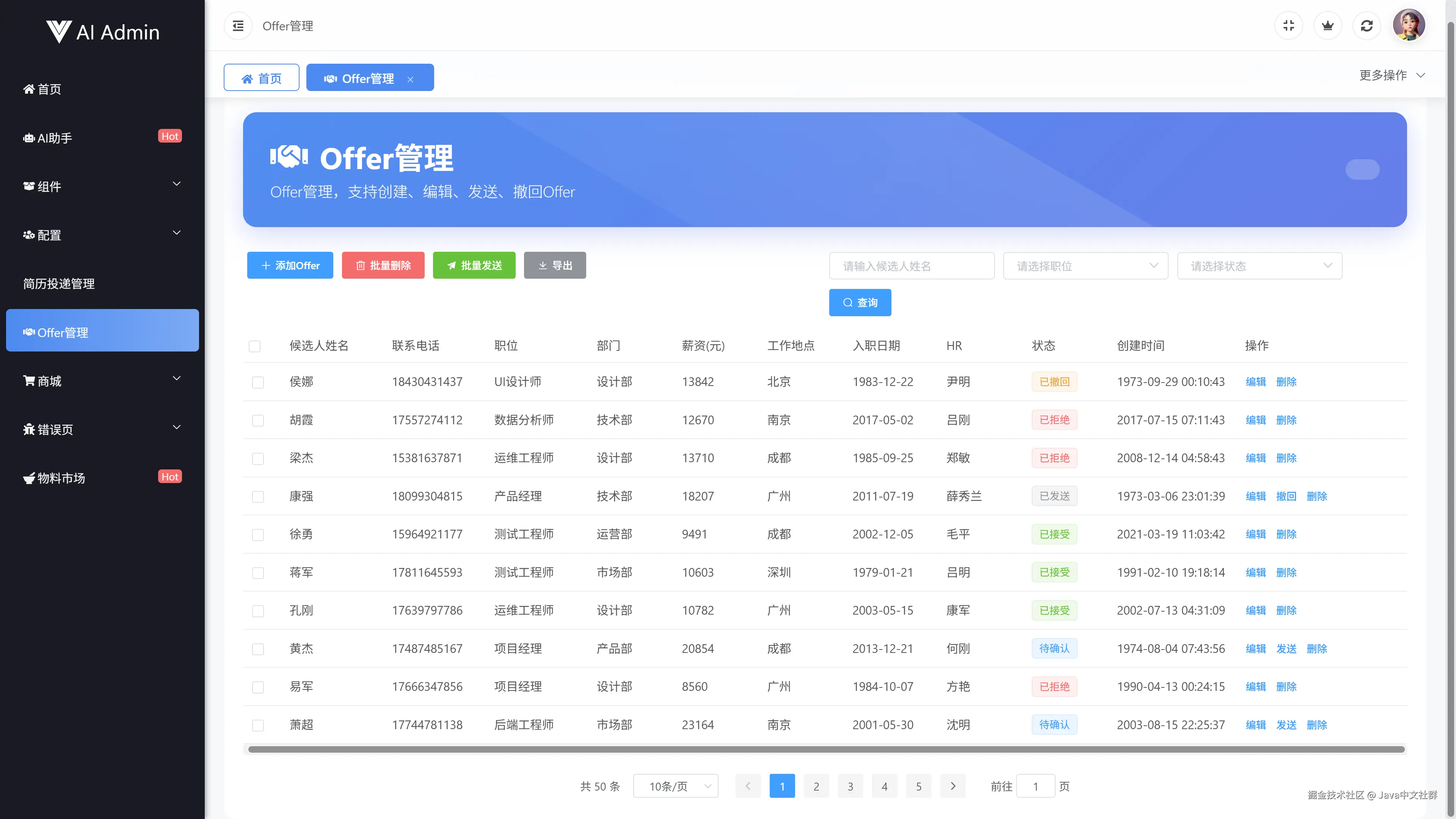Check the row checkbox for 侯娜
1456x819 pixels.
click(x=258, y=383)
